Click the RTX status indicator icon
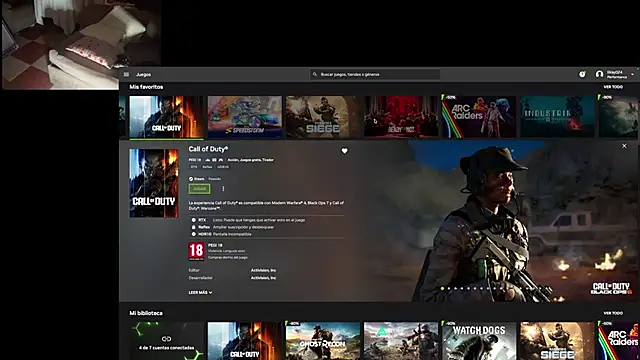 click(x=193, y=220)
